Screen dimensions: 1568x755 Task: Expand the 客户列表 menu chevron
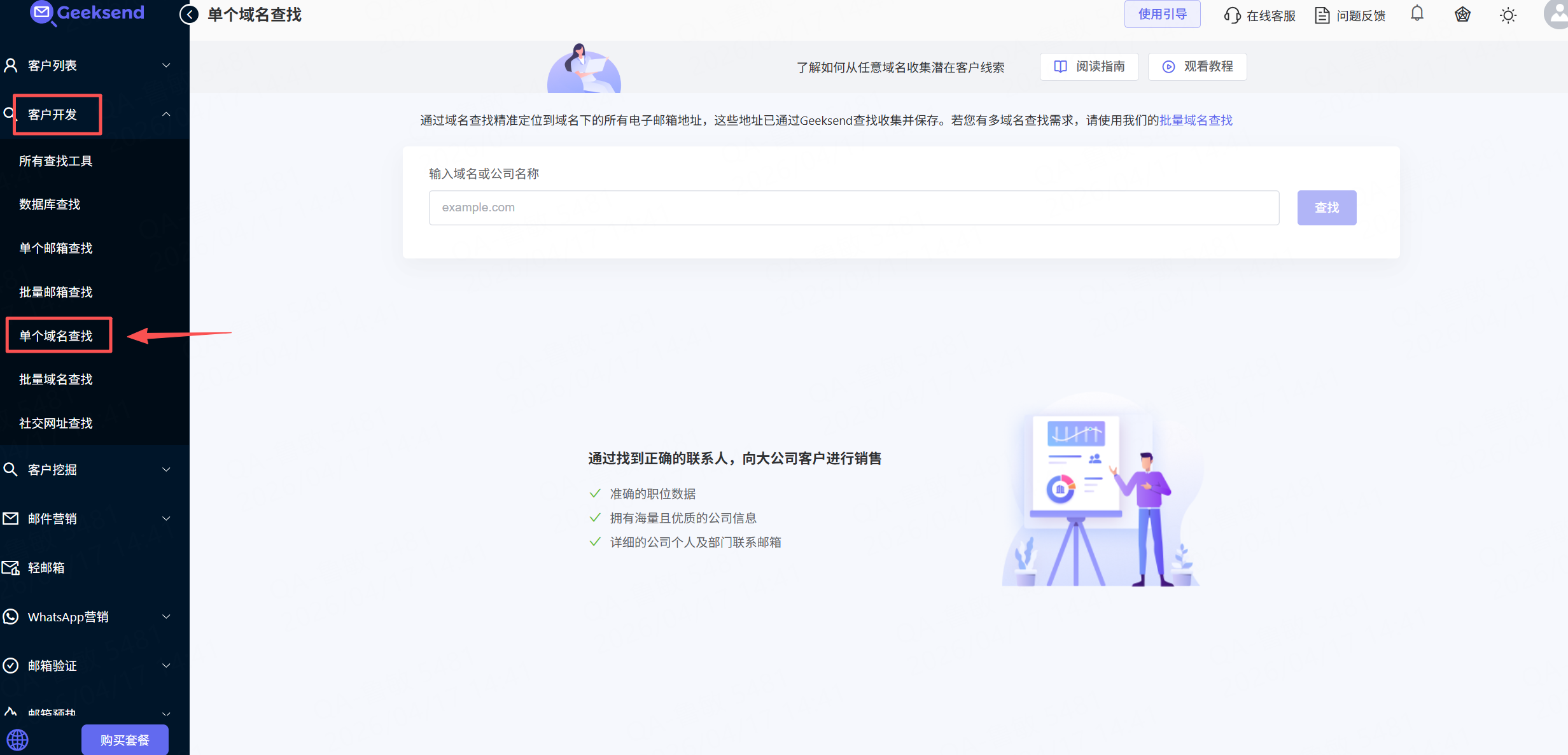[166, 65]
